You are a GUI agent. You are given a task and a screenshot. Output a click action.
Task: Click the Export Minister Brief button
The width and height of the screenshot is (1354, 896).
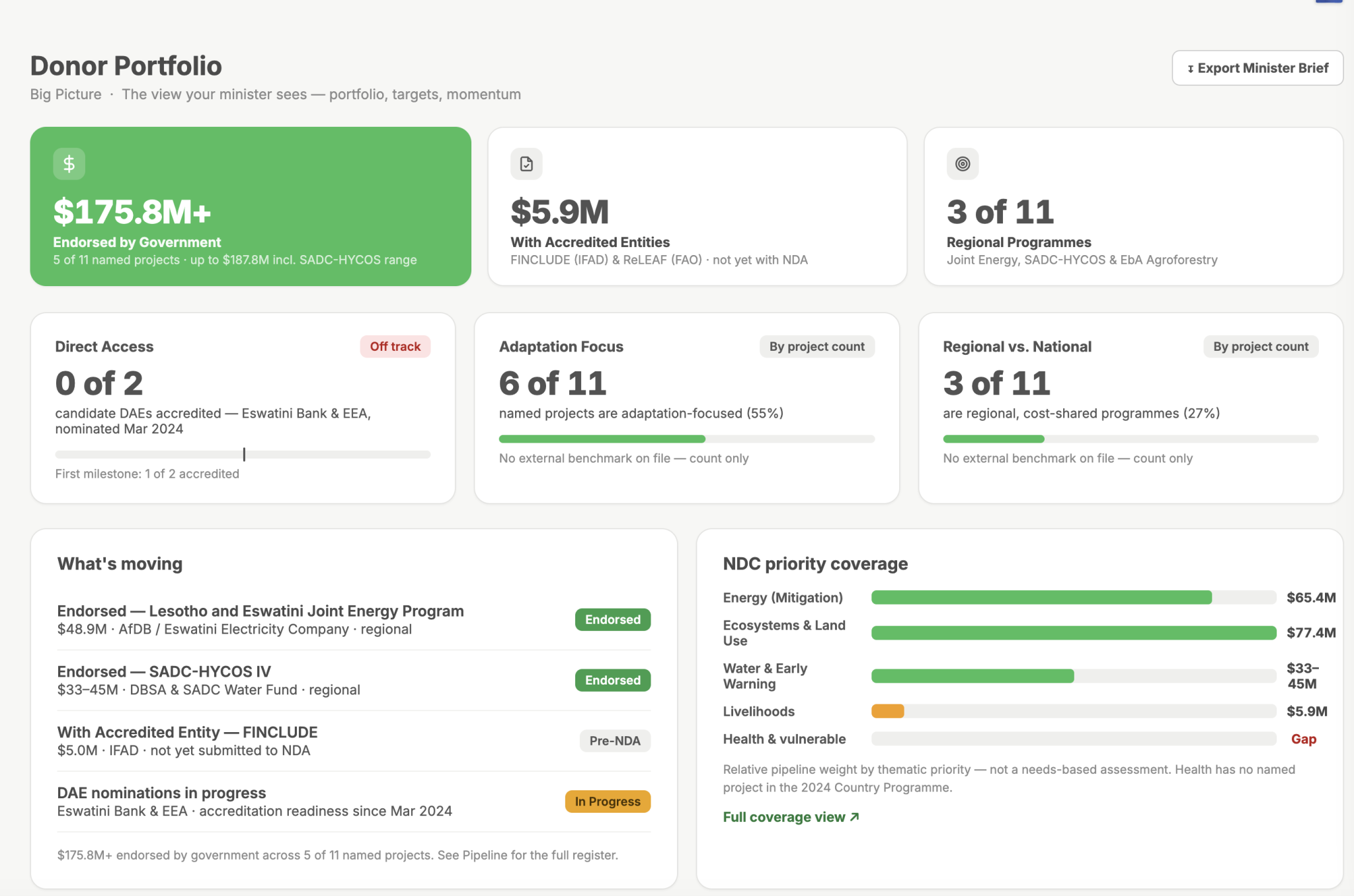pyautogui.click(x=1257, y=68)
